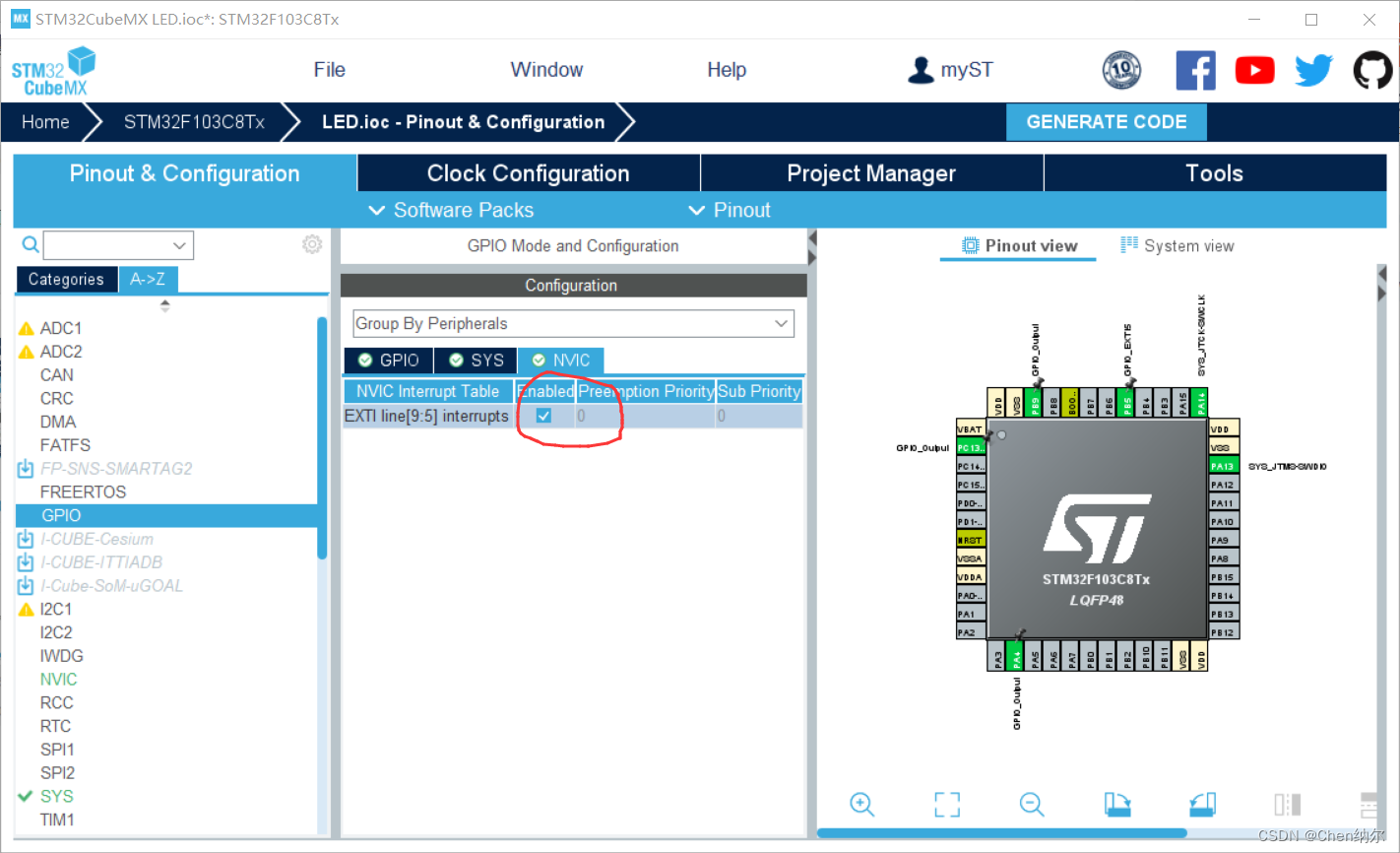Open the Twitter bird icon link
The height and width of the screenshot is (853, 1400).
click(x=1313, y=70)
